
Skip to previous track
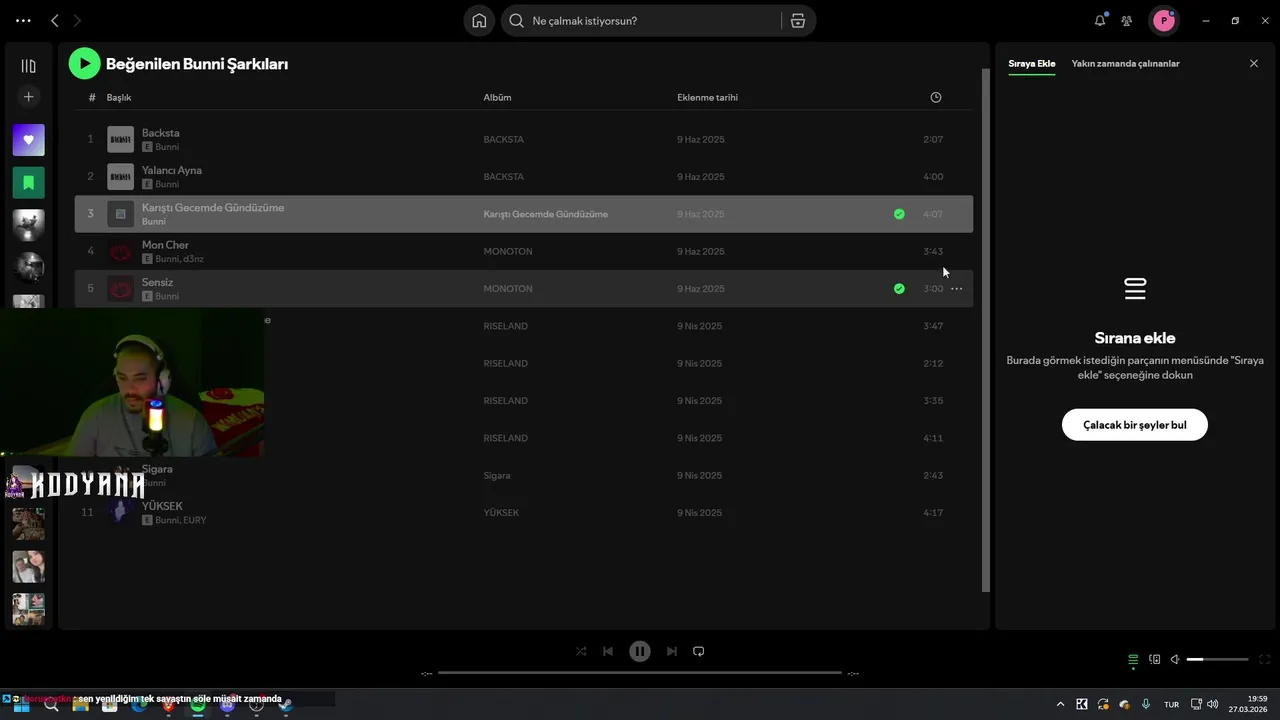point(608,651)
